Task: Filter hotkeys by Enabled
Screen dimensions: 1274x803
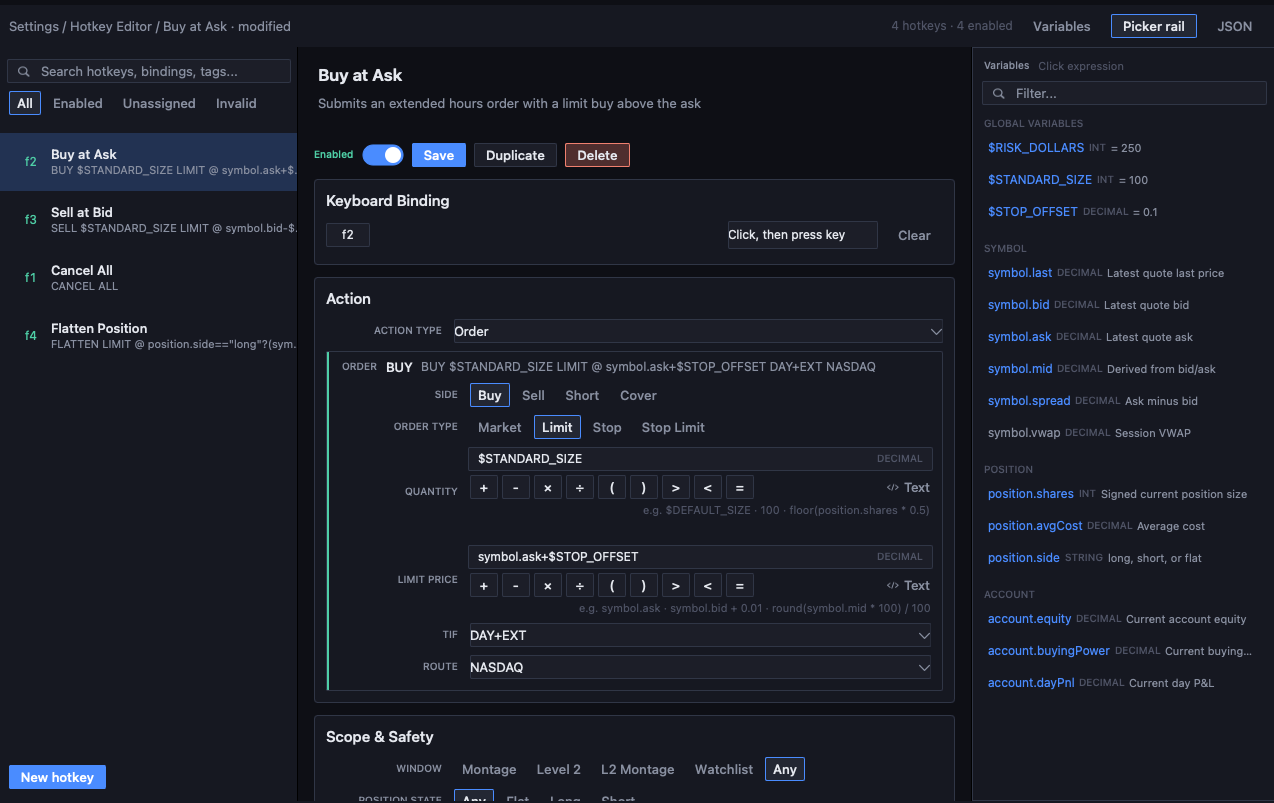Action: 78,103
